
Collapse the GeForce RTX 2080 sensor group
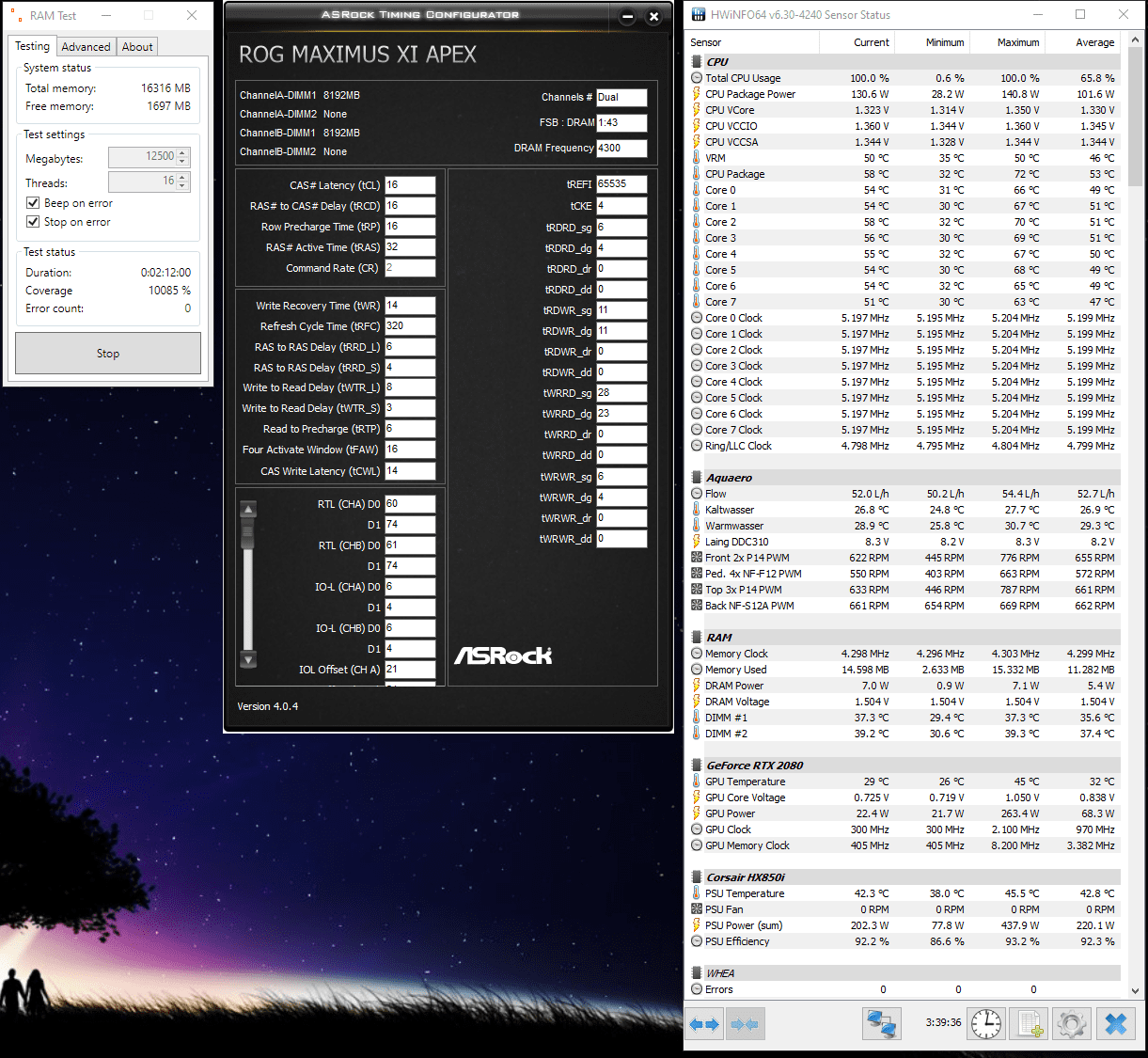(x=697, y=766)
